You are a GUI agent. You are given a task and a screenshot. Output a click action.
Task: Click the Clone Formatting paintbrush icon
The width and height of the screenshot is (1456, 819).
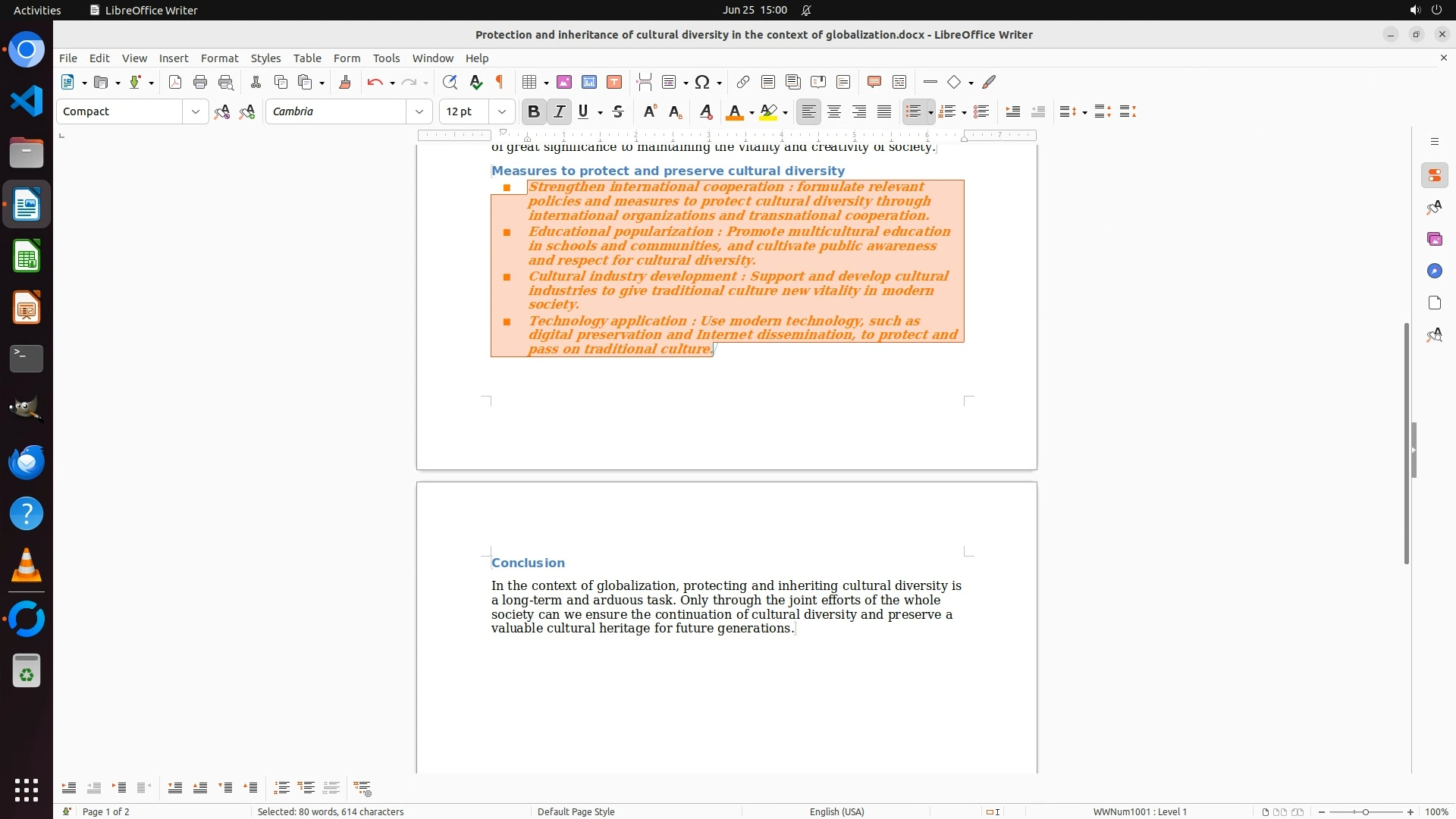(345, 83)
